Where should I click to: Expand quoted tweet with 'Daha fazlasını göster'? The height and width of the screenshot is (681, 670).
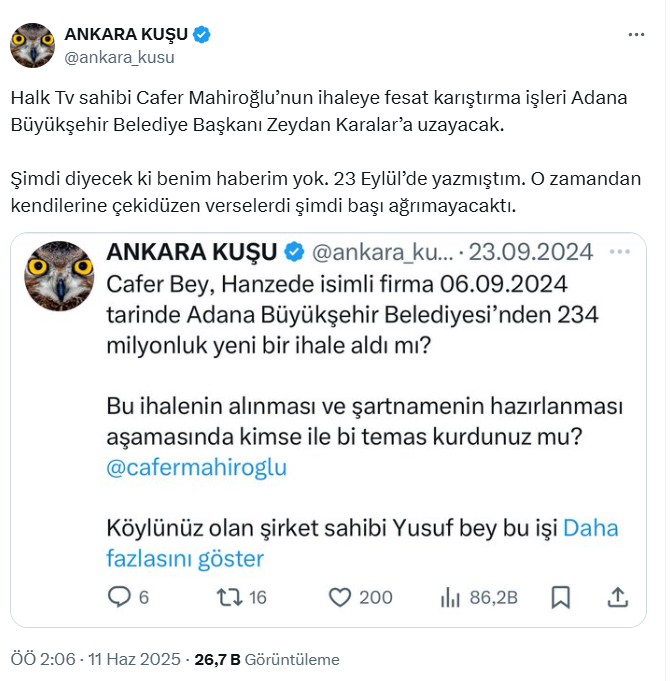click(x=362, y=543)
